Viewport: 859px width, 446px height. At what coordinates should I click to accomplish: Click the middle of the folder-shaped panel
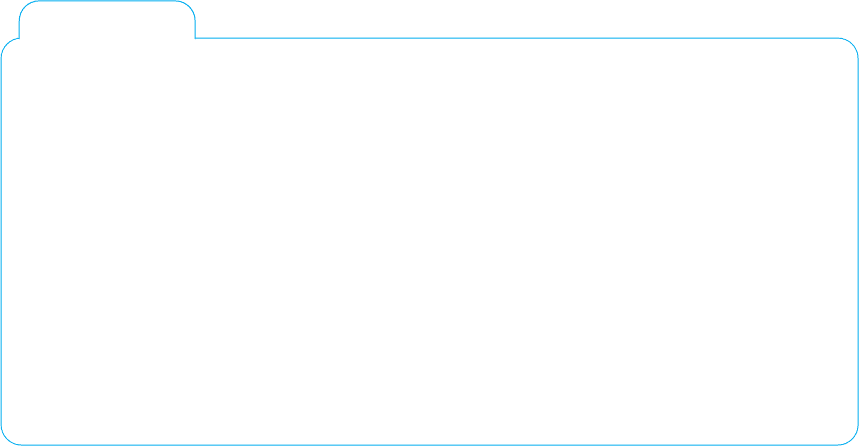pyautogui.click(x=430, y=241)
